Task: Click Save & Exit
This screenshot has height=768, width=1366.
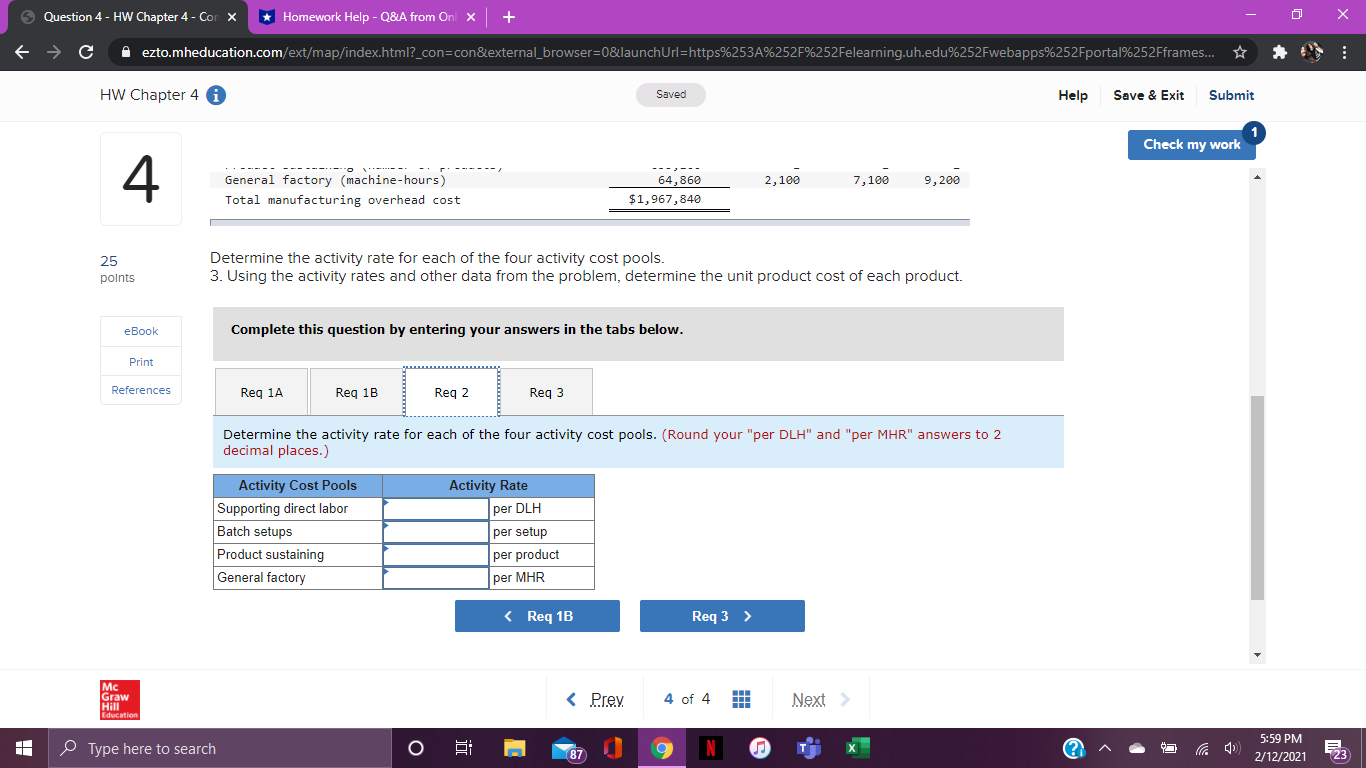Action: (1148, 95)
